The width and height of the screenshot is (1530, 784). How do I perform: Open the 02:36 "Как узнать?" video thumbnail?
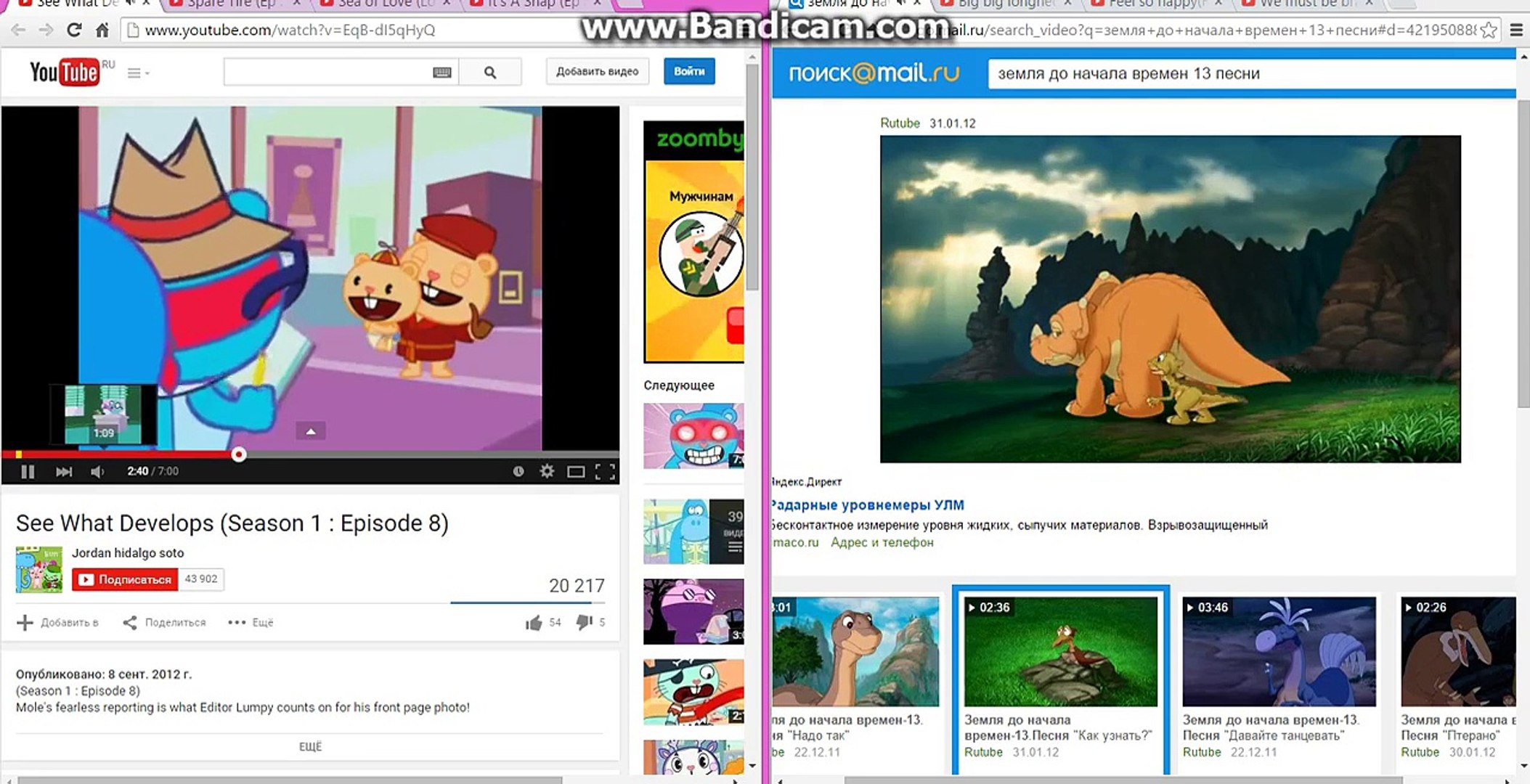(x=1061, y=651)
